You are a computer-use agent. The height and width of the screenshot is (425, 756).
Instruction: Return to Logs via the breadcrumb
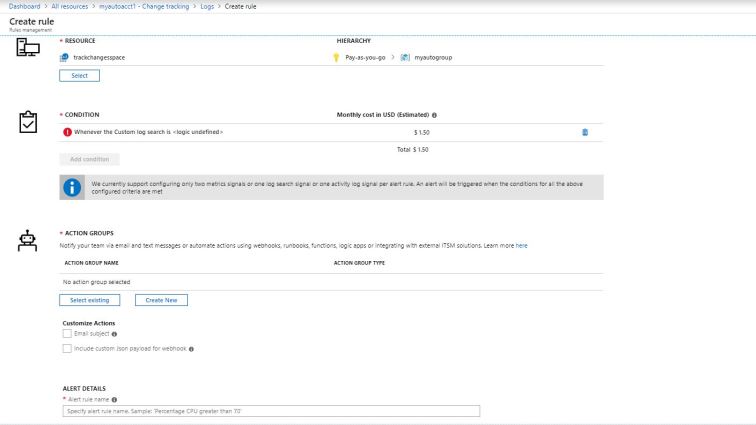pyautogui.click(x=207, y=7)
